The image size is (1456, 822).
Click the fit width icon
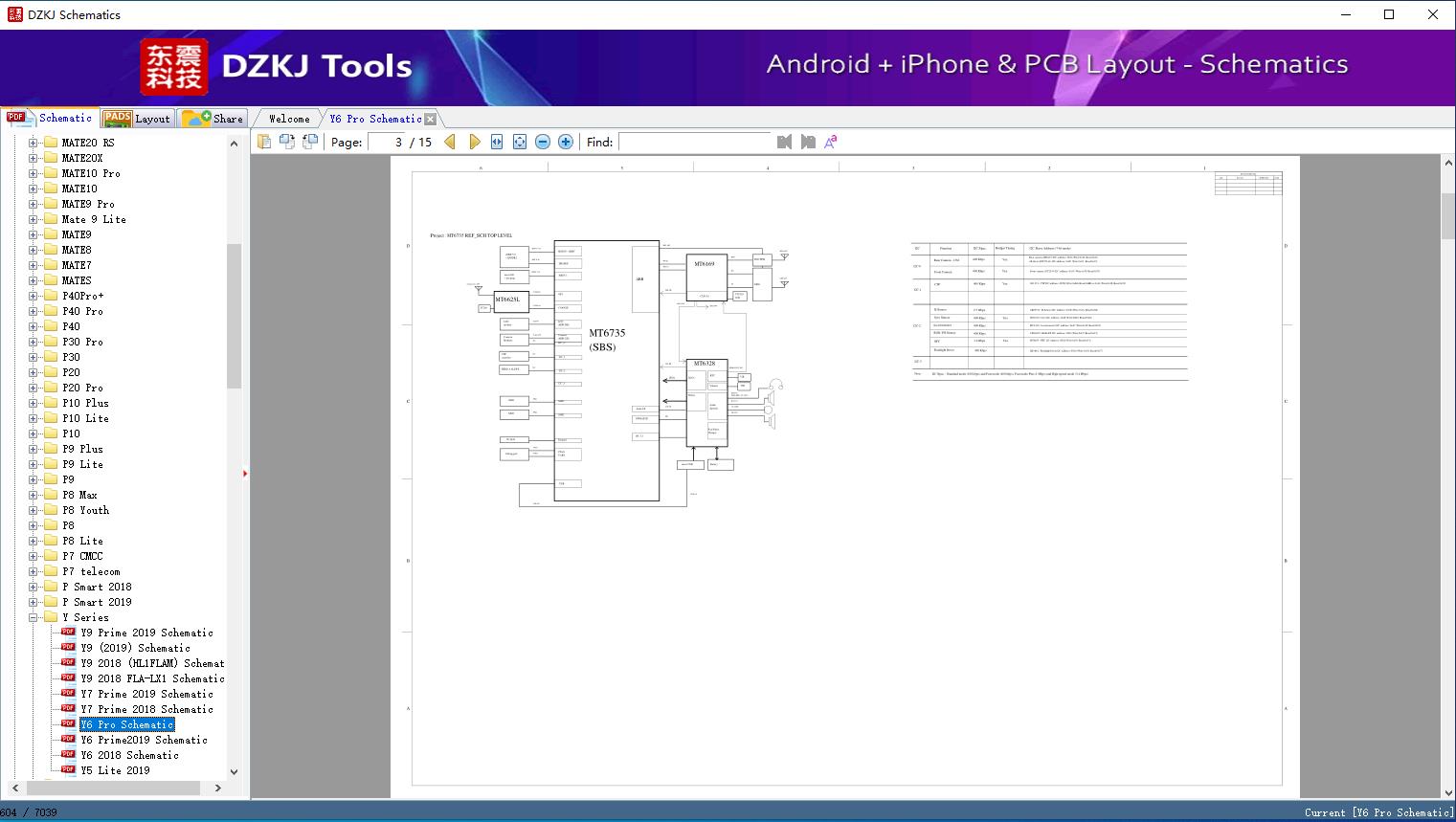[x=497, y=142]
